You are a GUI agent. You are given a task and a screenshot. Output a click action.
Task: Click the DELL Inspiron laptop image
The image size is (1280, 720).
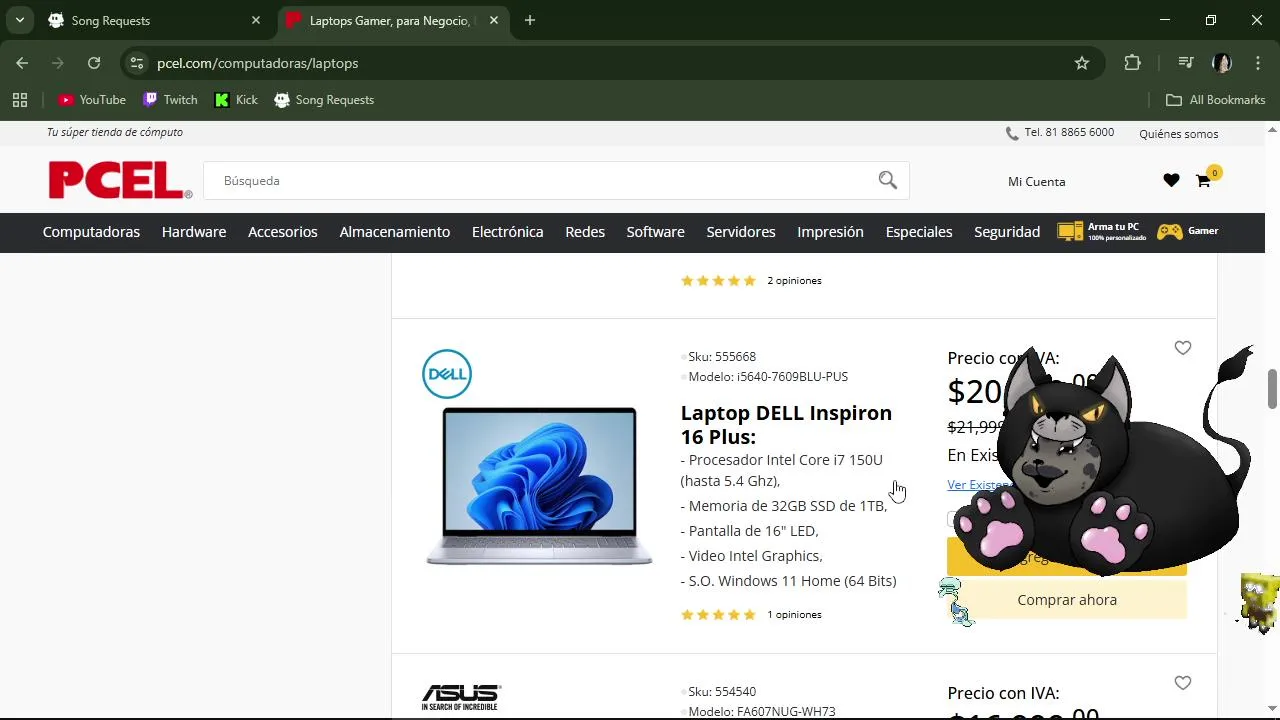[x=539, y=486]
